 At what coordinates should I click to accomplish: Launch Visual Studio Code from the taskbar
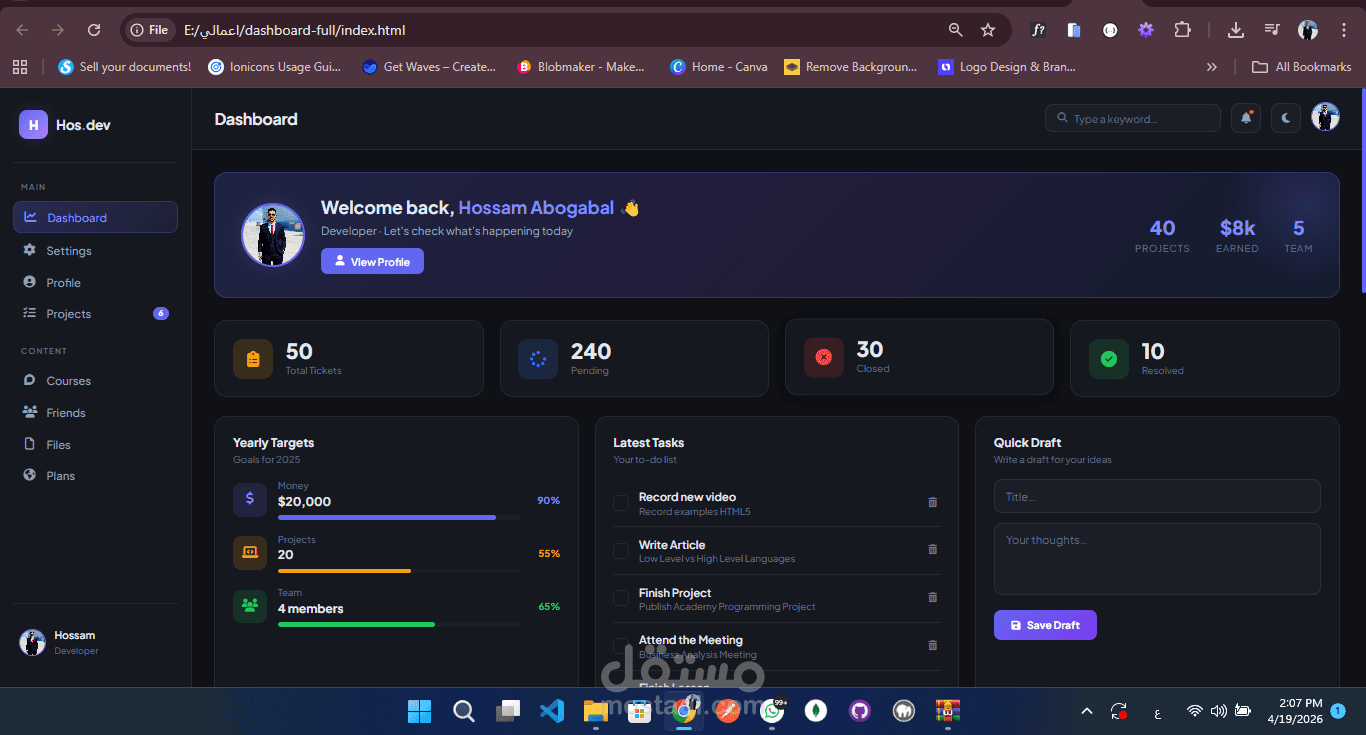pyautogui.click(x=551, y=711)
